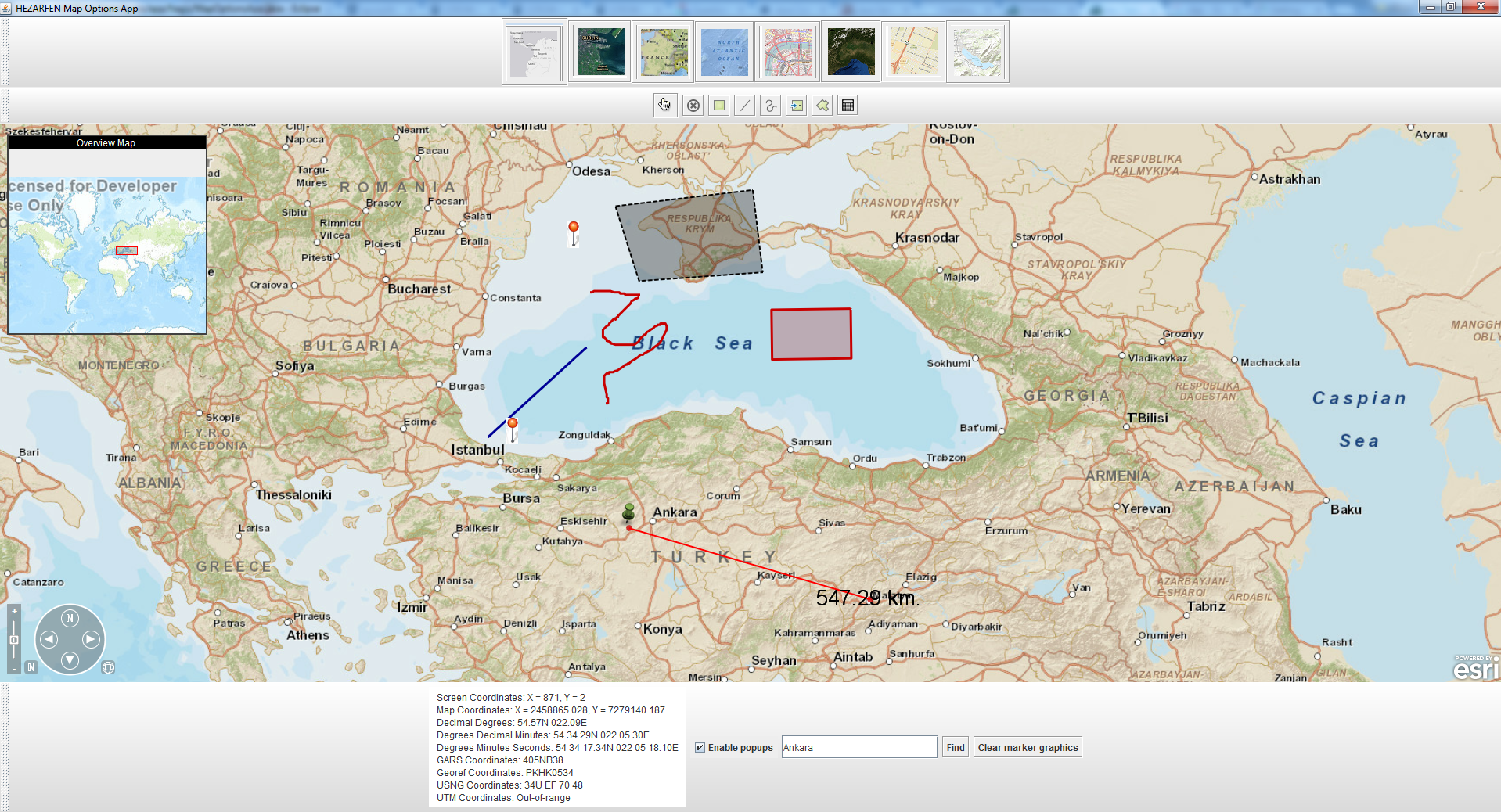This screenshot has height=812, width=1501.
Task: Choose the dark satellite imagery basemap thumbnail
Action: click(851, 52)
